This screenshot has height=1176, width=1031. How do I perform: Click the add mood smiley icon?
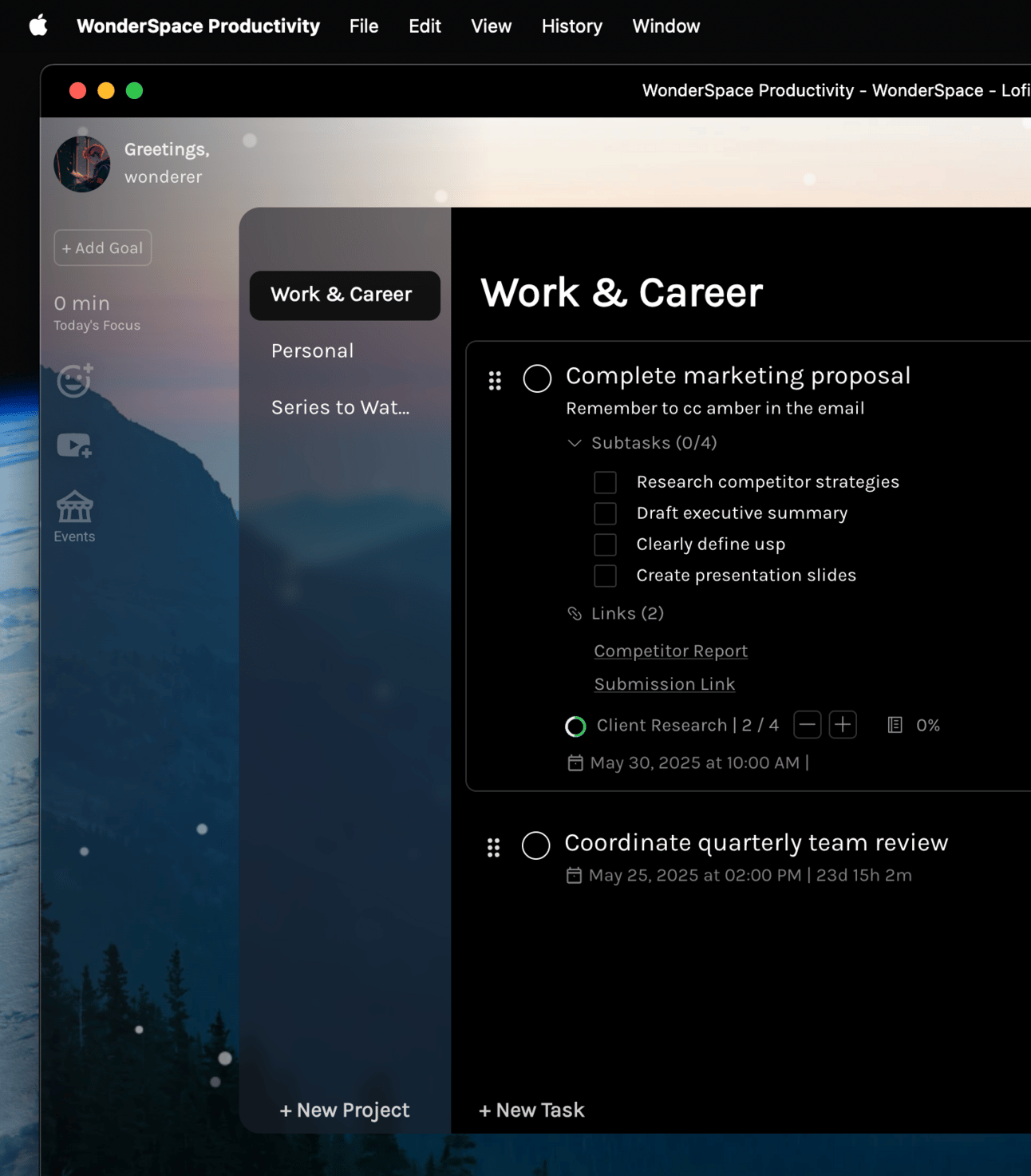tap(75, 380)
